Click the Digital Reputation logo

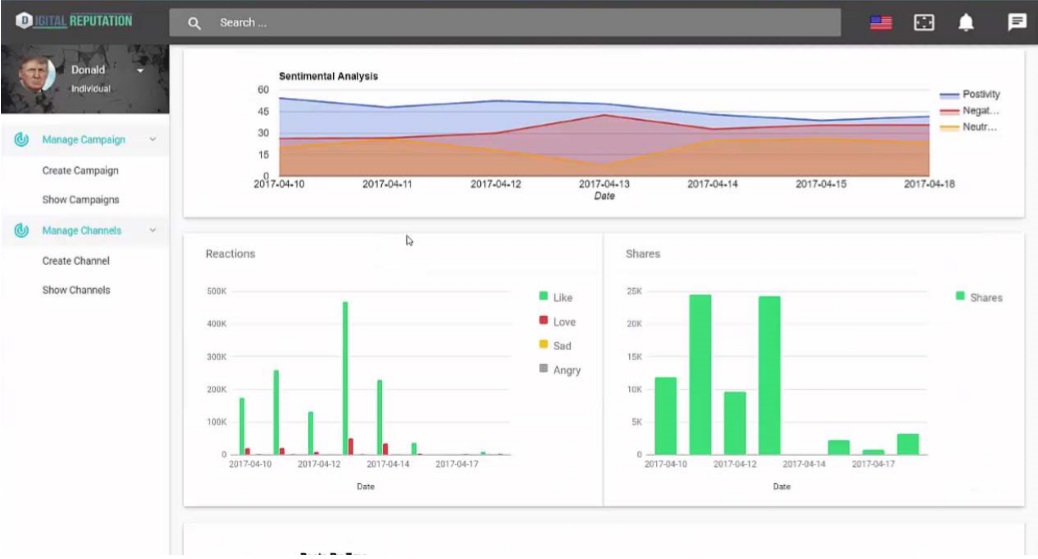75,21
